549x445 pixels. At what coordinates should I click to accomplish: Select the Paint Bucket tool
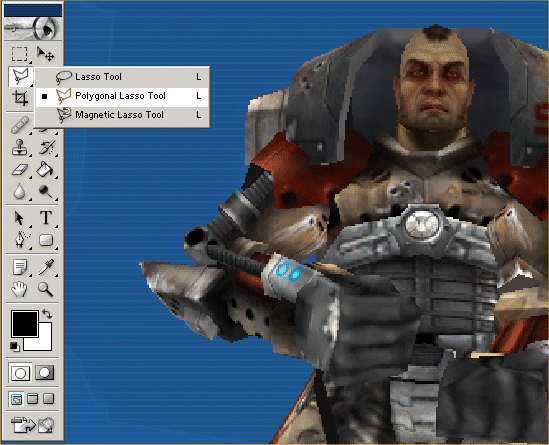(x=45, y=170)
